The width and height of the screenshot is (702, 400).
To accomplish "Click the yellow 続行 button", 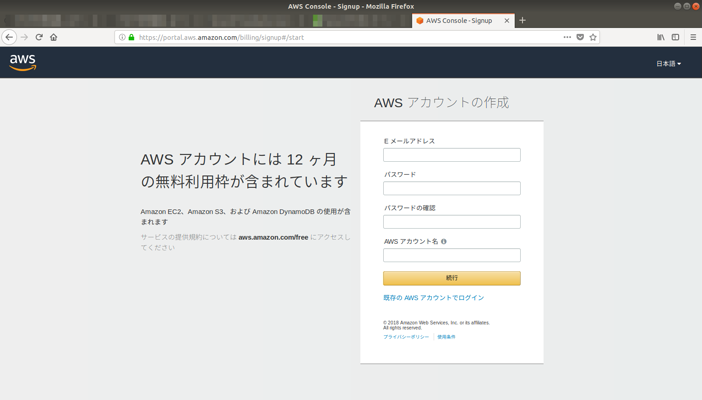I will (452, 278).
